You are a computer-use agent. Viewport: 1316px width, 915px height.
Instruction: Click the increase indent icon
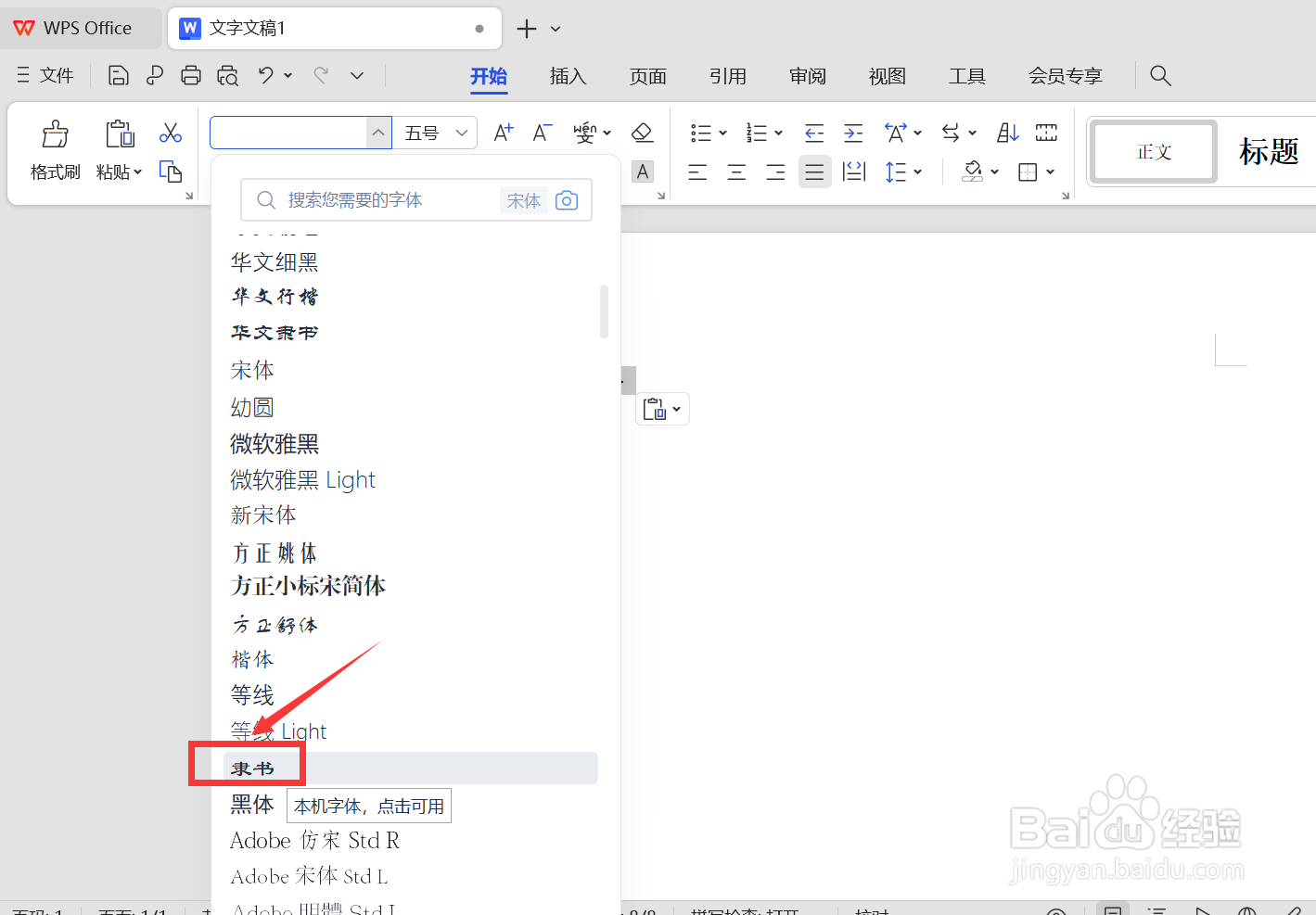click(853, 133)
